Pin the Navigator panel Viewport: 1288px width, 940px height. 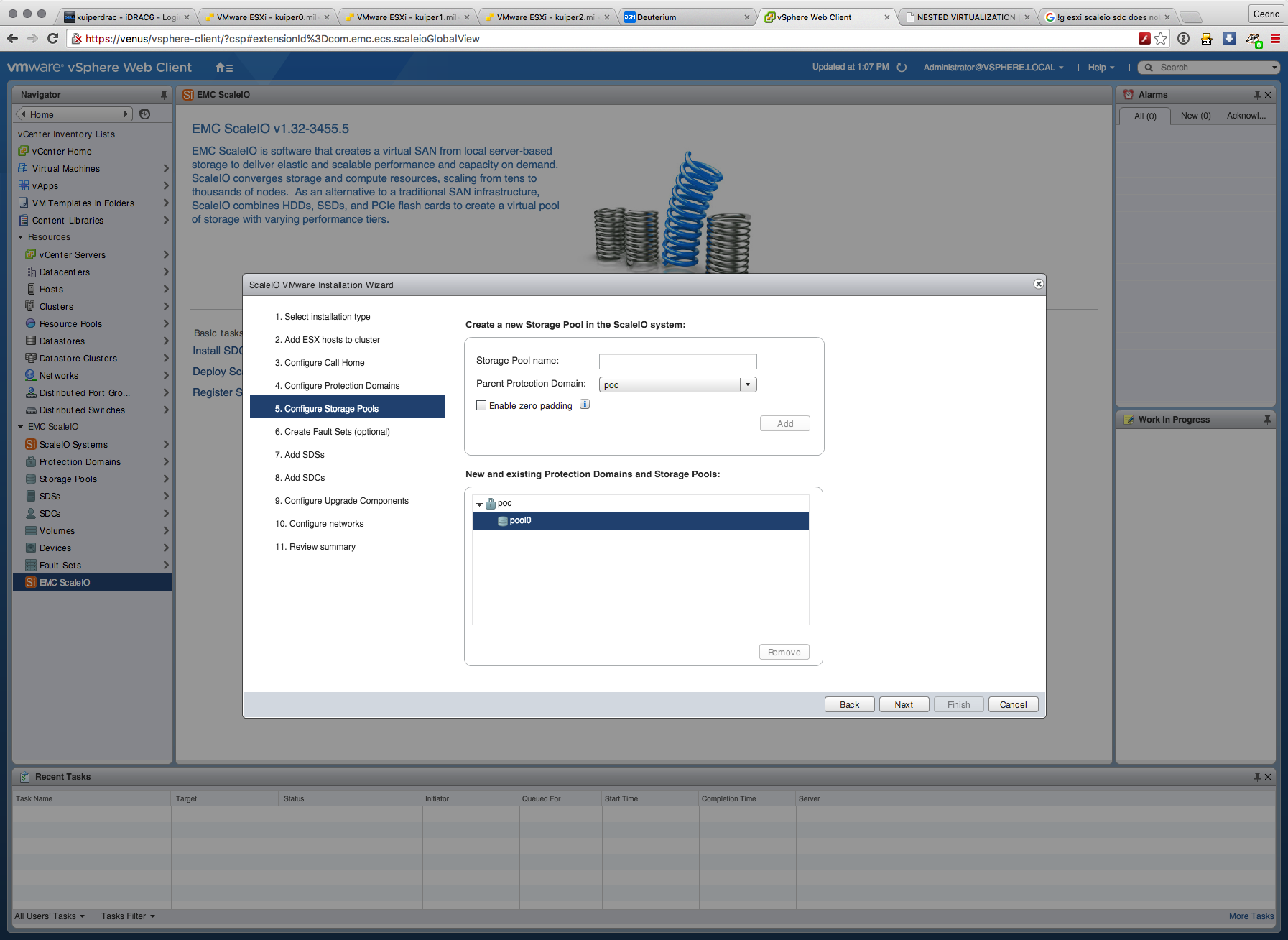(164, 95)
